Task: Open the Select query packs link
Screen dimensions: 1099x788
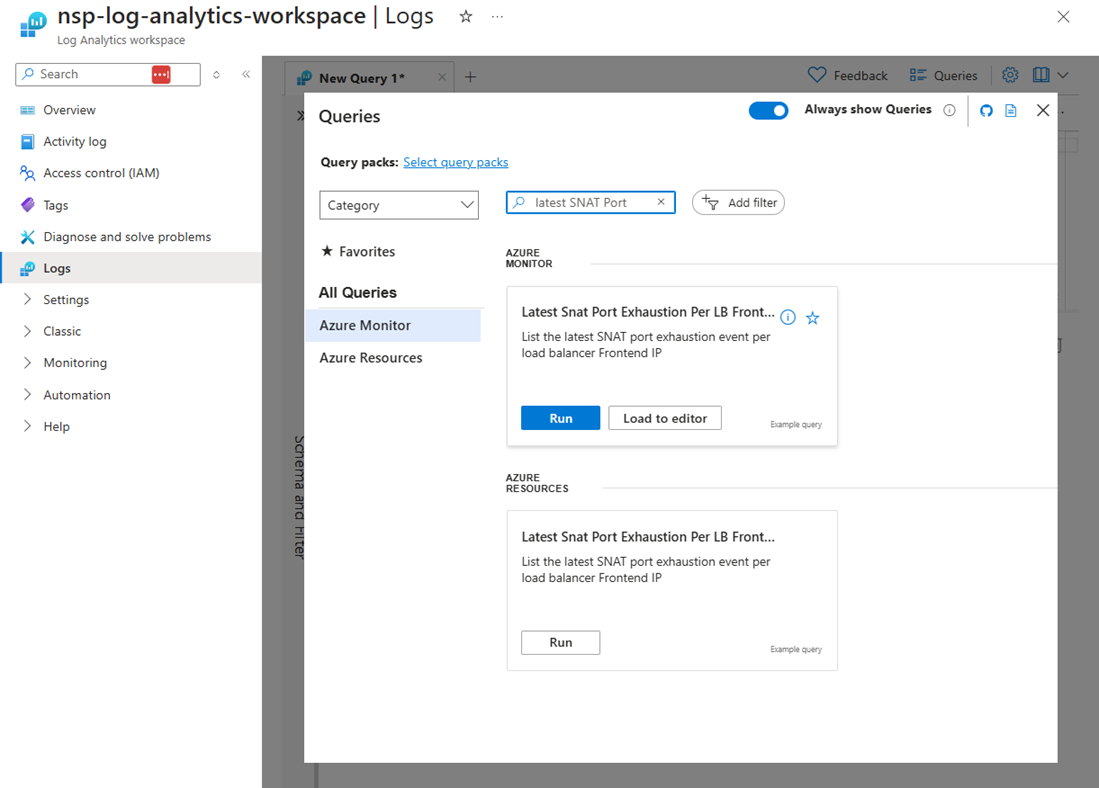Action: (x=455, y=162)
